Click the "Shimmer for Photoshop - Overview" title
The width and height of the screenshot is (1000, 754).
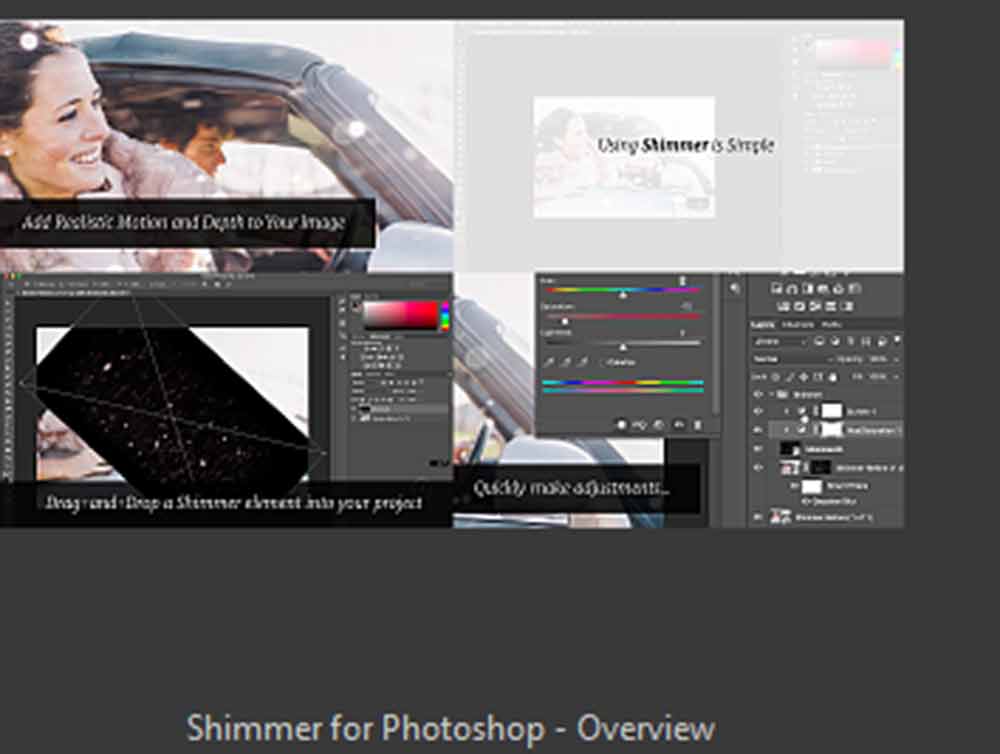(450, 728)
